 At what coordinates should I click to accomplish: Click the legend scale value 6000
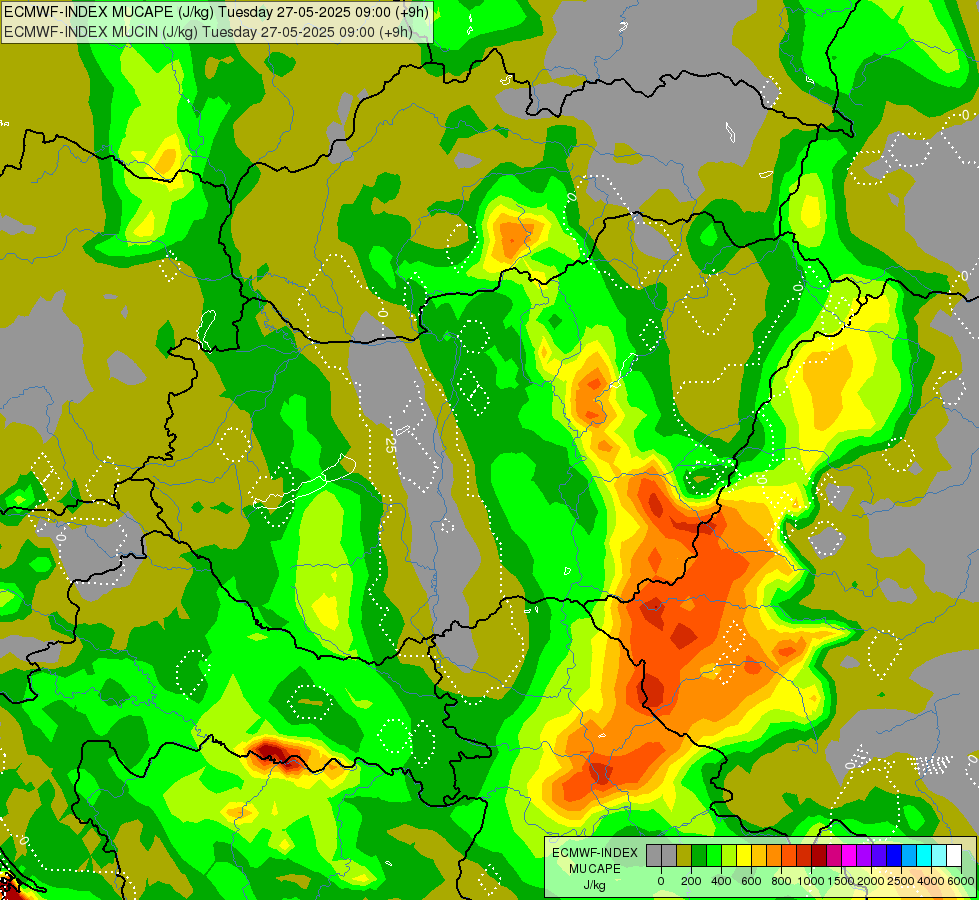(x=961, y=881)
